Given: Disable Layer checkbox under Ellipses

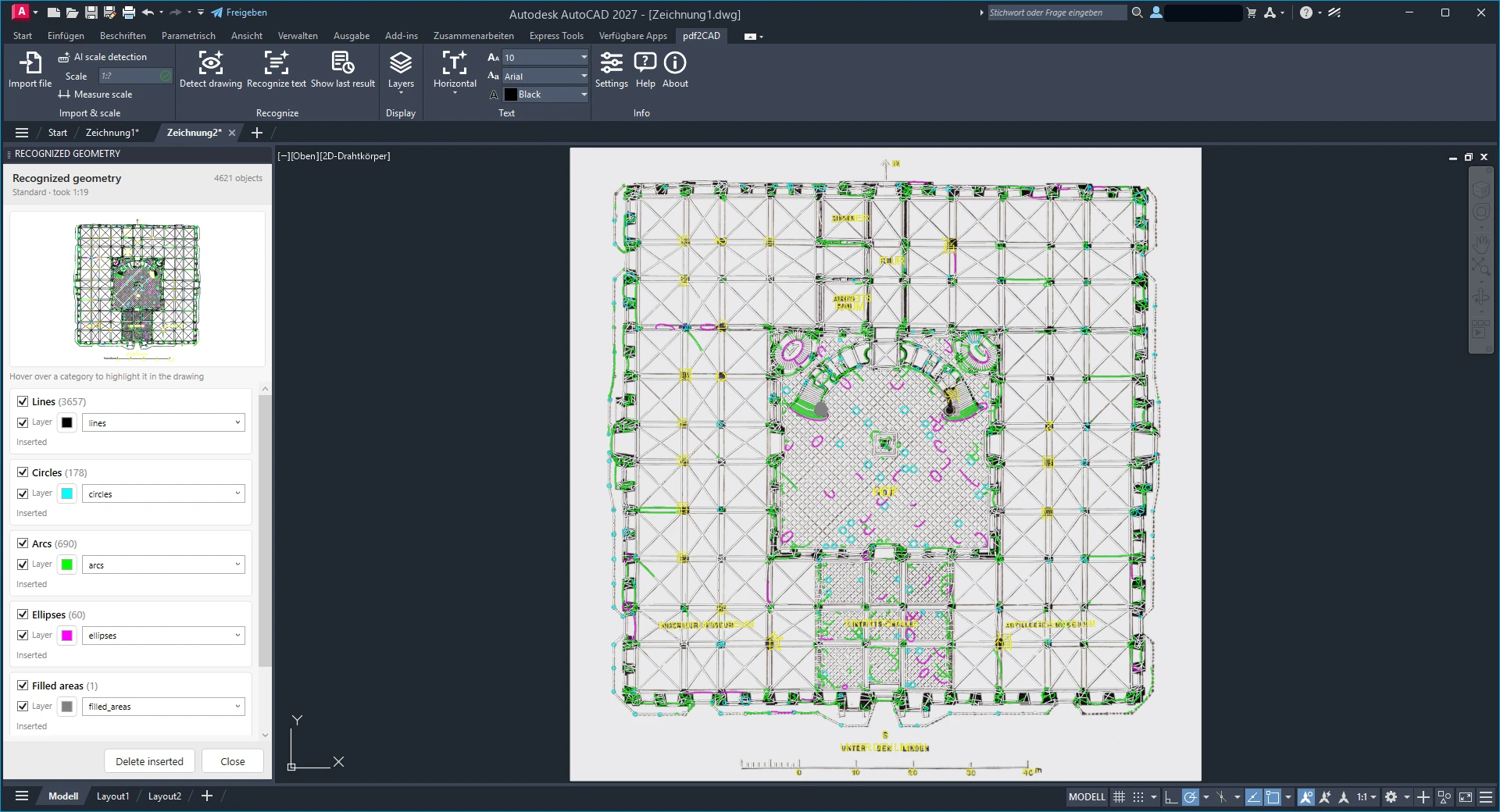Looking at the screenshot, I should (x=23, y=636).
